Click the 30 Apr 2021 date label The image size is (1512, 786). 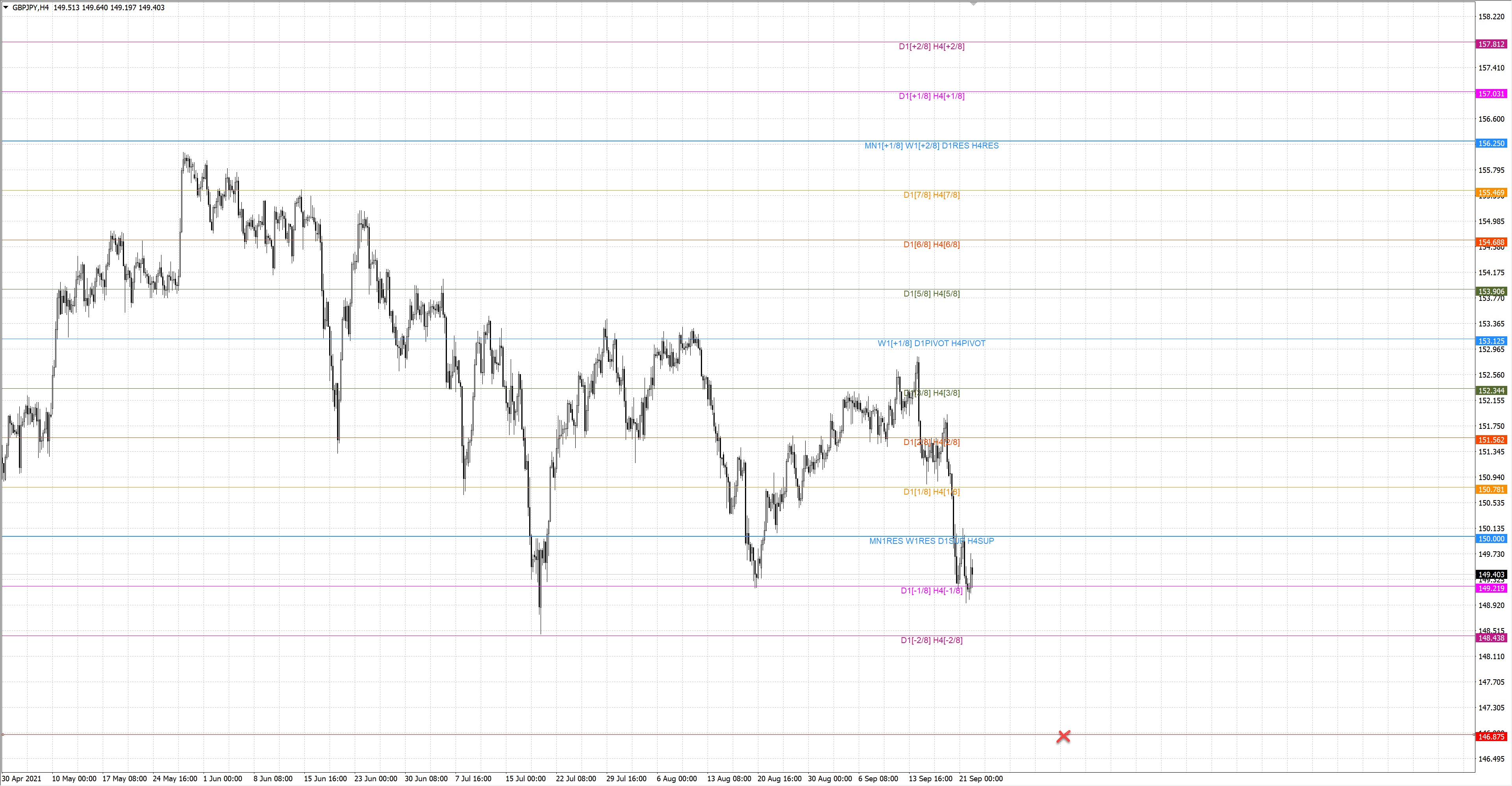(x=22, y=779)
